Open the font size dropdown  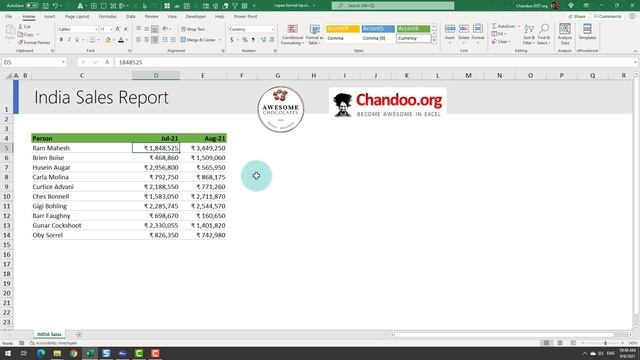click(111, 29)
